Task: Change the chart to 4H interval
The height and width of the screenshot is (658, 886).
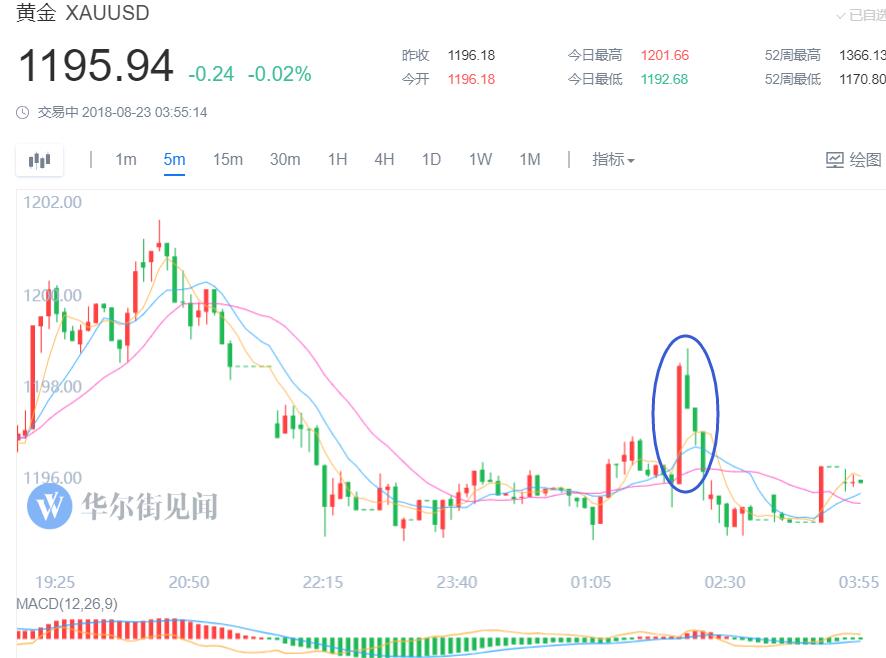Action: tap(384, 160)
